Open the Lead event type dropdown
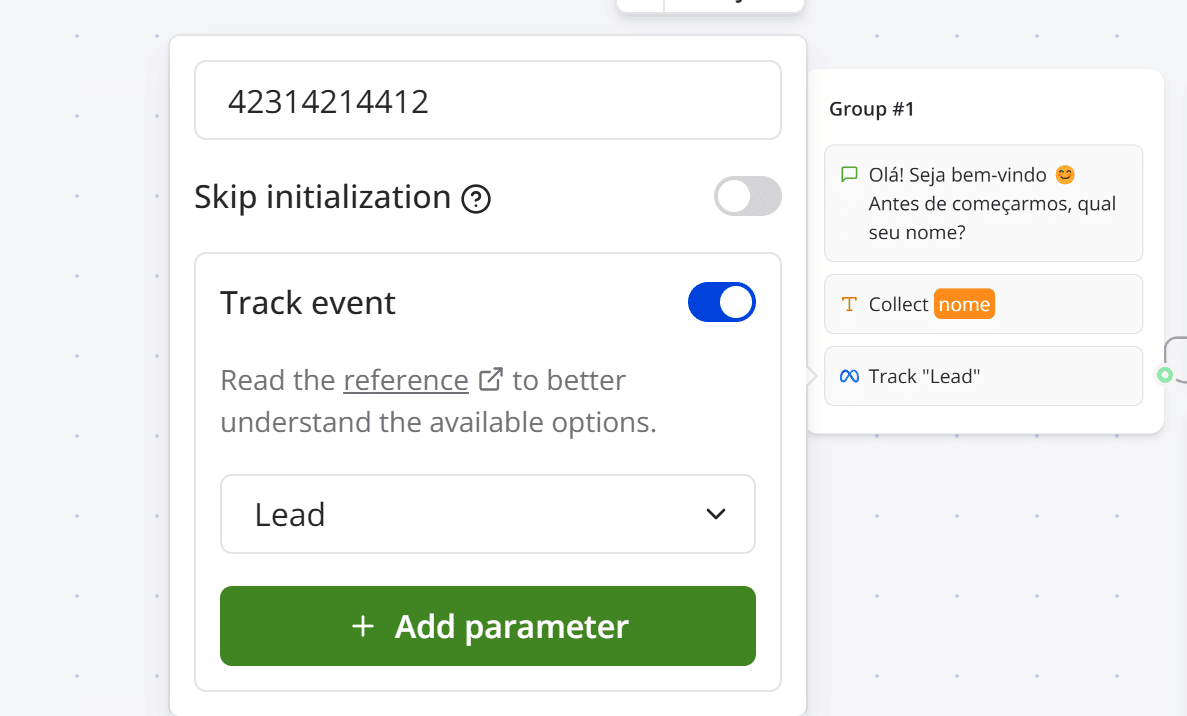The height and width of the screenshot is (716, 1187). pos(487,514)
